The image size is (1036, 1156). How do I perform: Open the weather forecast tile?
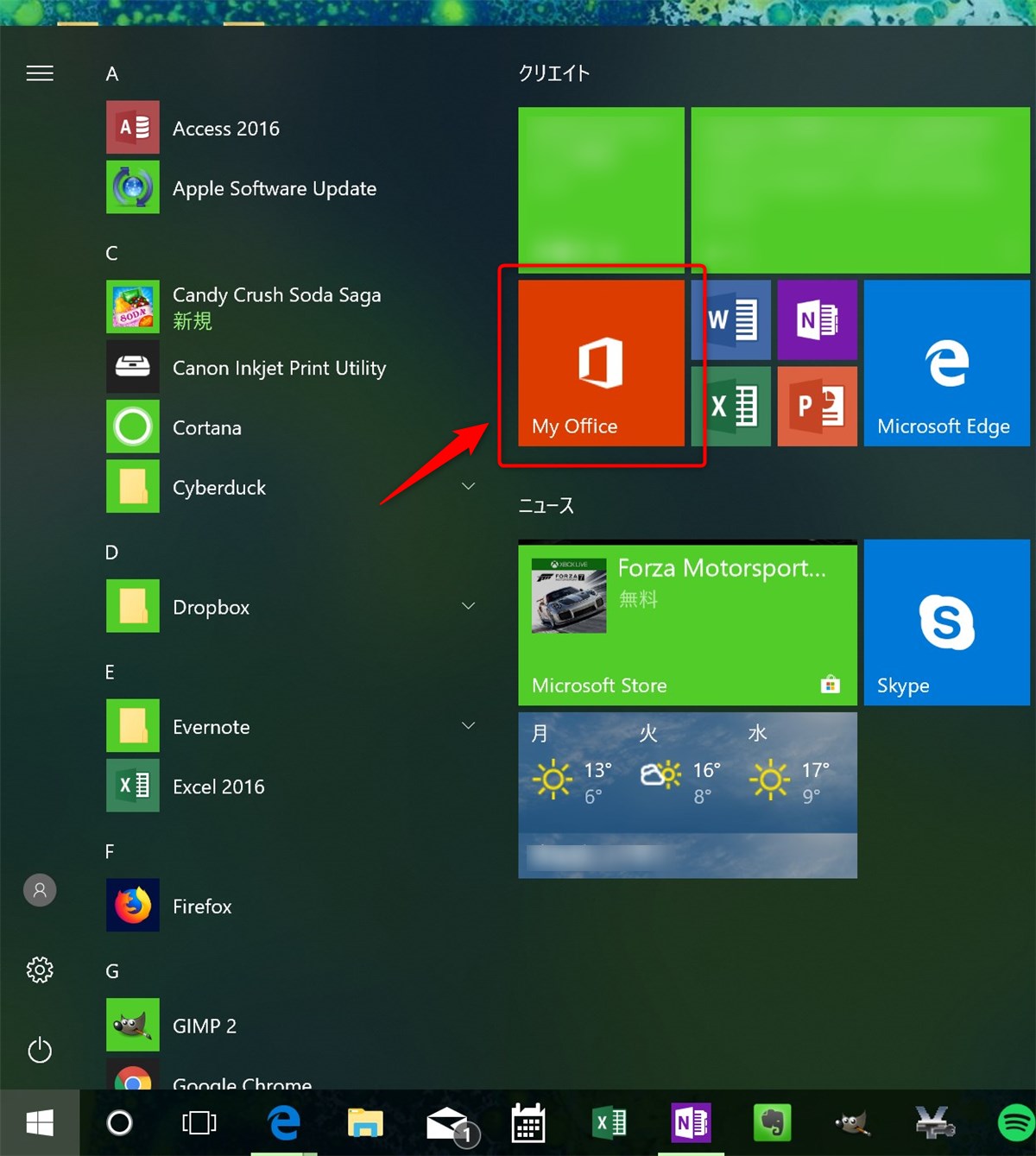point(687,794)
